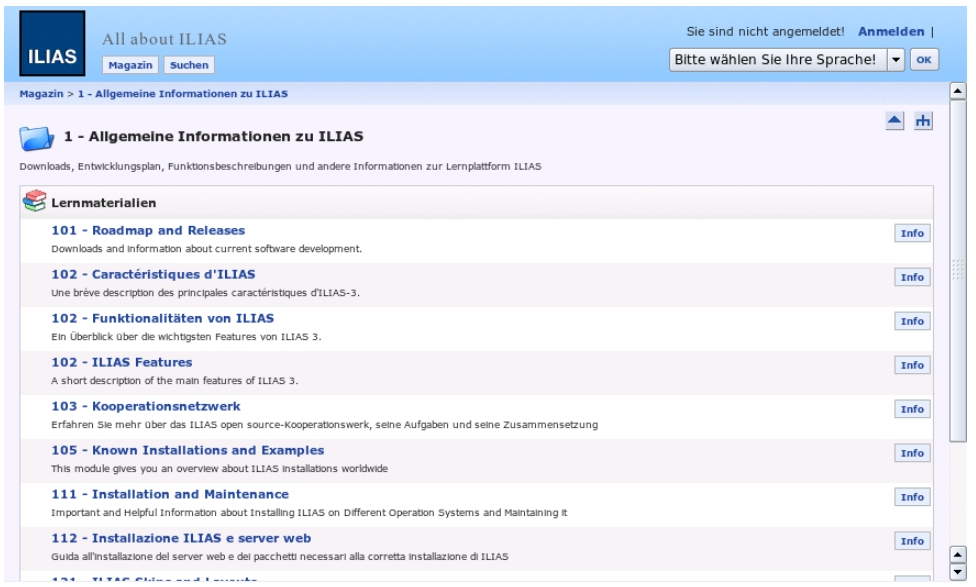
Task: Open the language selection dropdown
Action: (x=786, y=60)
